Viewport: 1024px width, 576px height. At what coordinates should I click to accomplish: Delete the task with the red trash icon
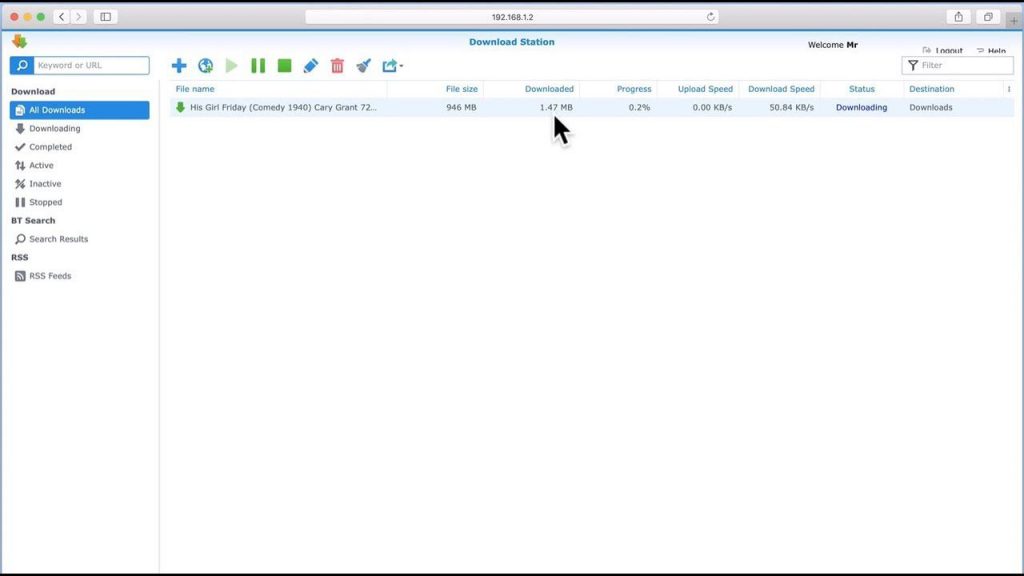(x=337, y=65)
